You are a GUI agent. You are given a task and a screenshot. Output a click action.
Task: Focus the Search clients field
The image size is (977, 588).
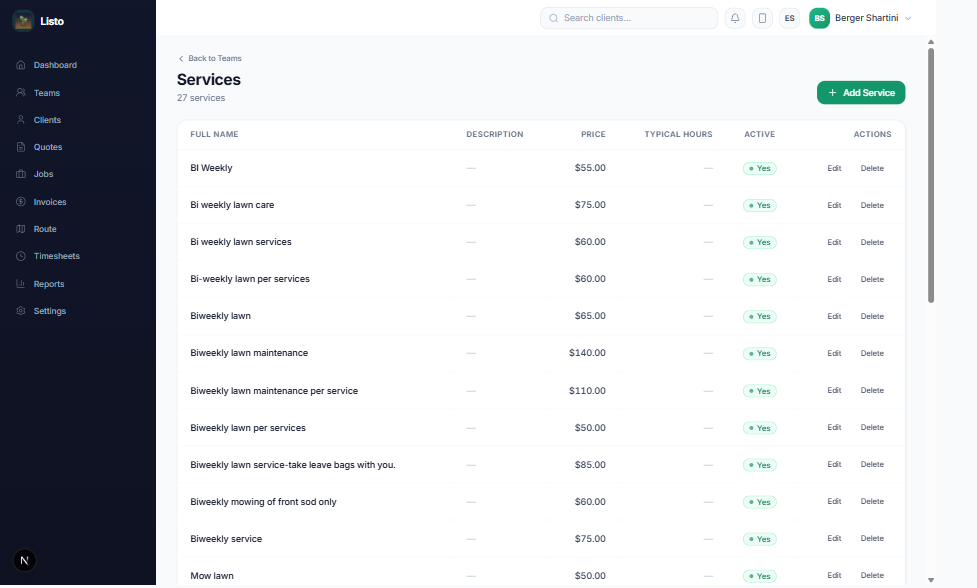629,18
